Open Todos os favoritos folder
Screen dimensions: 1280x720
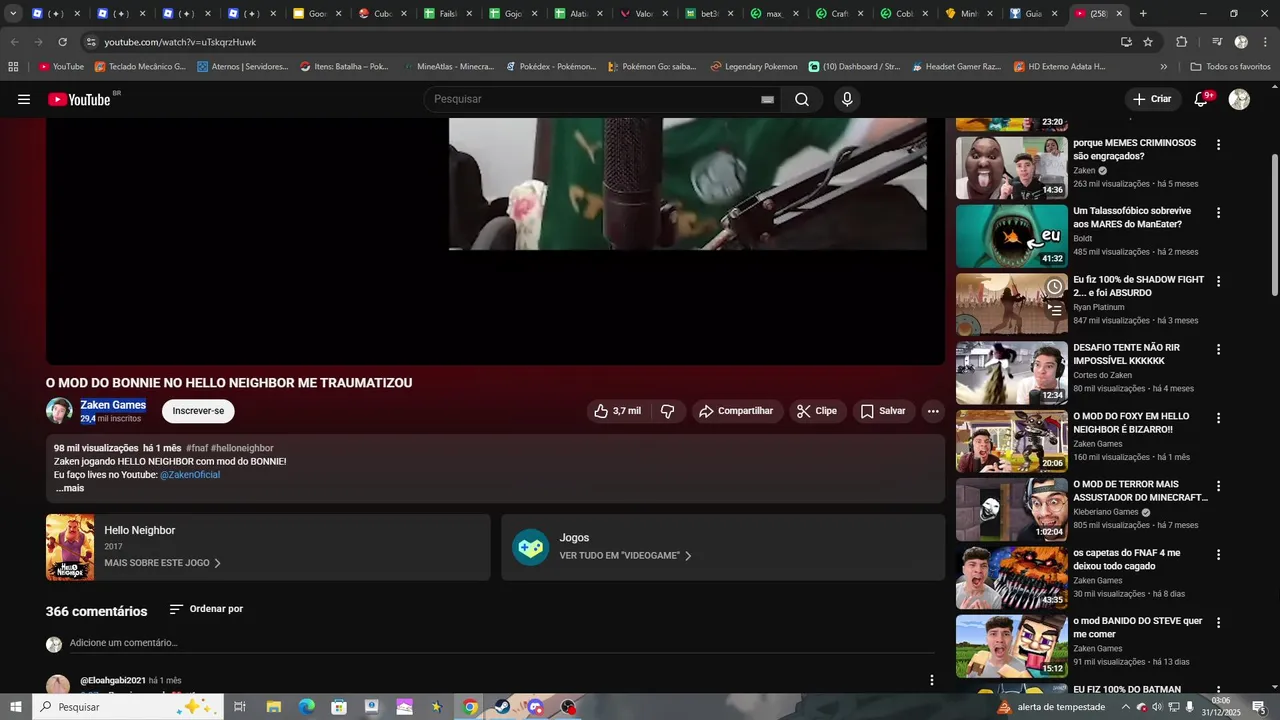(1231, 67)
